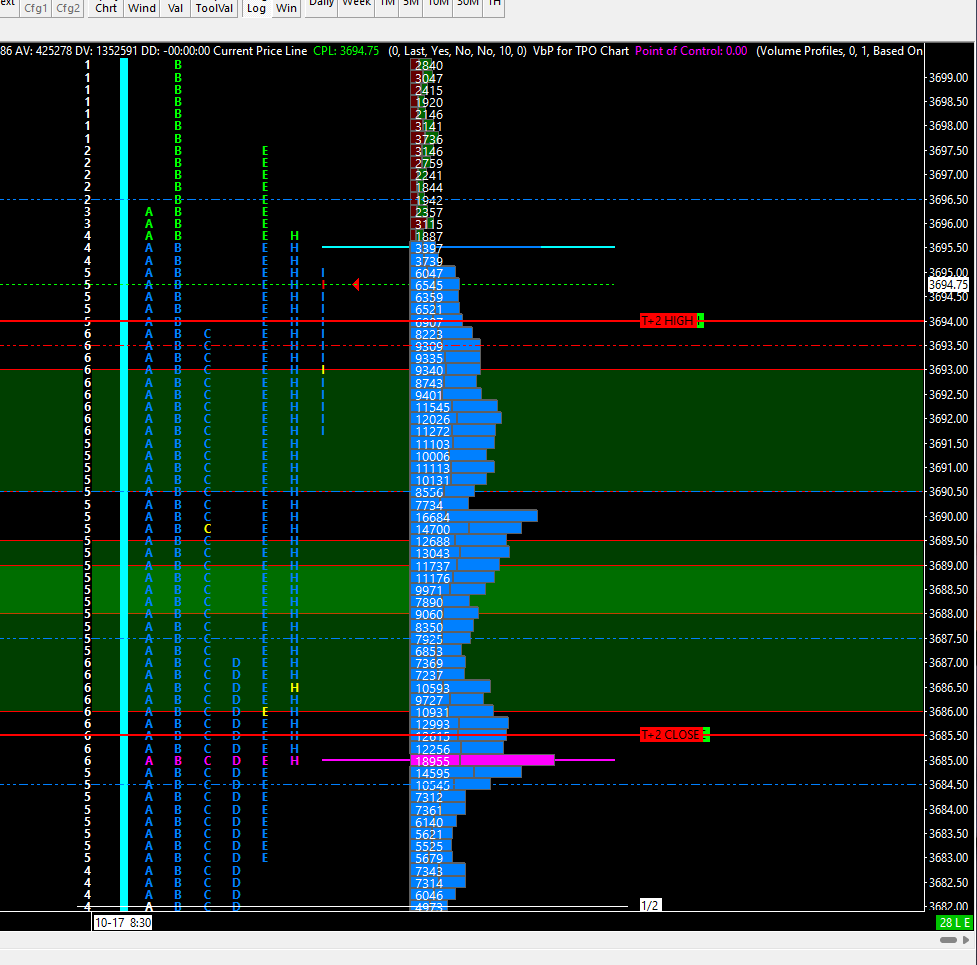Viewport: 977px width, 965px height.
Task: Click the Cfg2 toolbar button
Action: click(68, 8)
